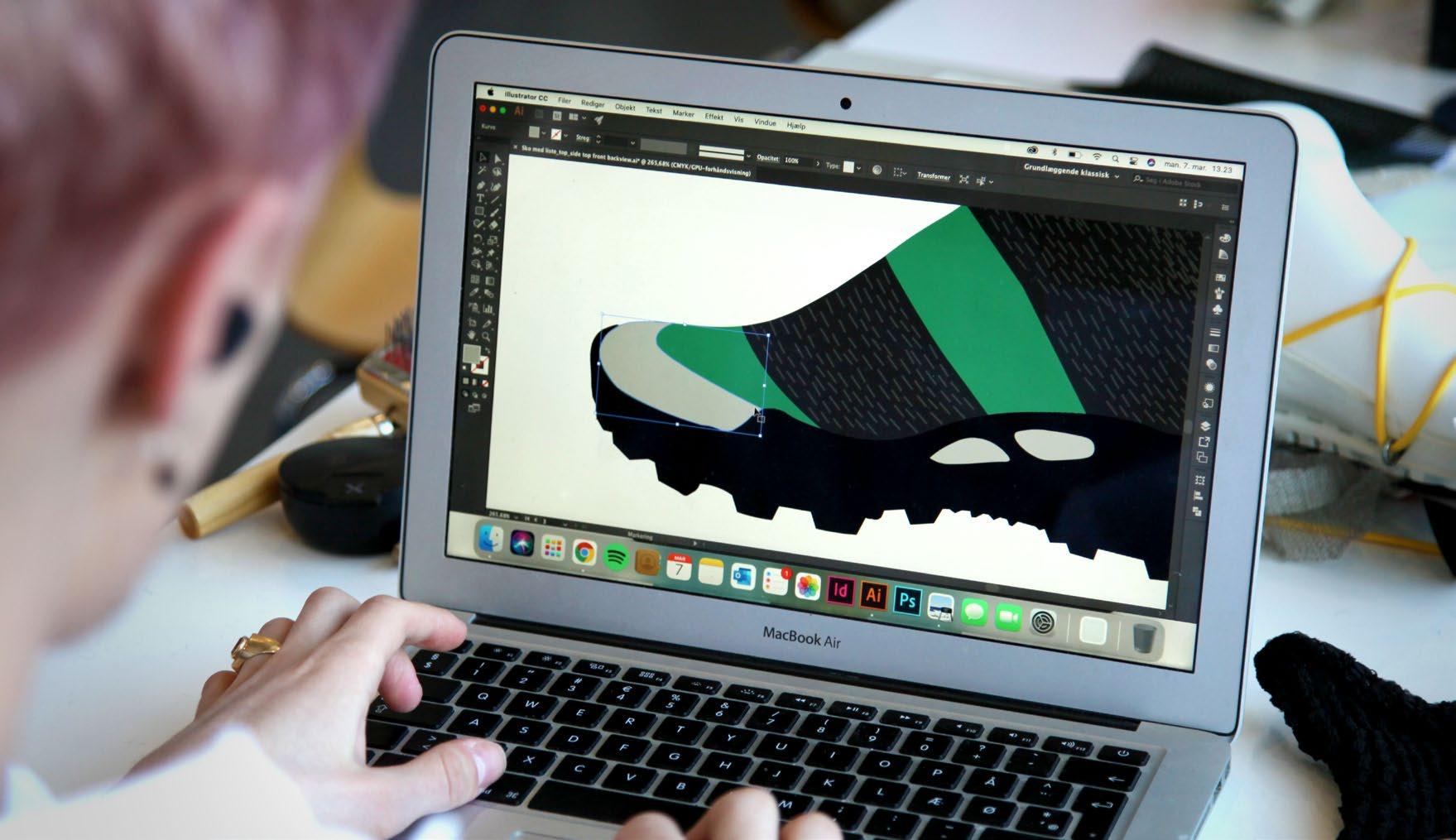Open Siri from the Dock
1456x840 pixels.
(522, 545)
